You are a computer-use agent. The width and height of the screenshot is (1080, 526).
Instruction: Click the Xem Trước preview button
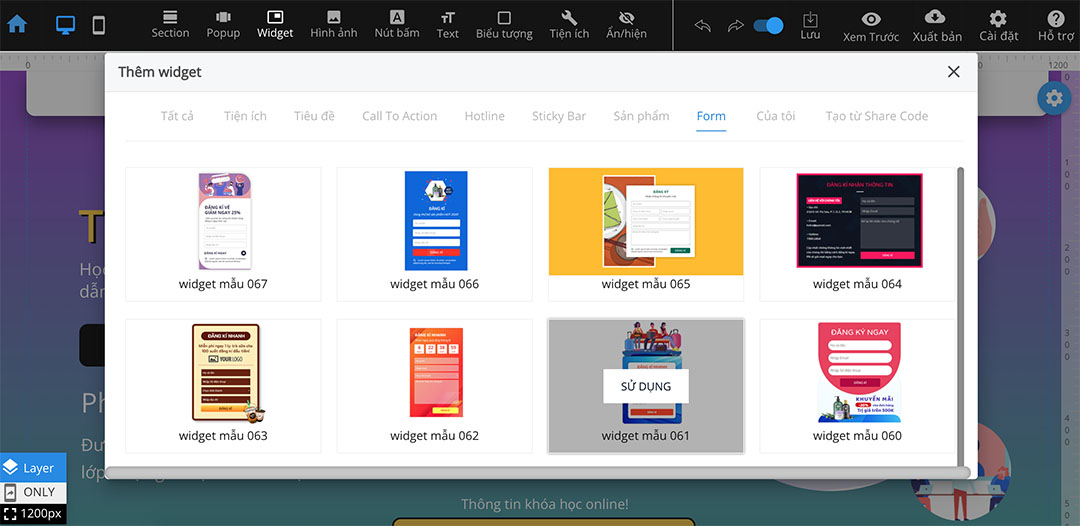click(x=870, y=25)
